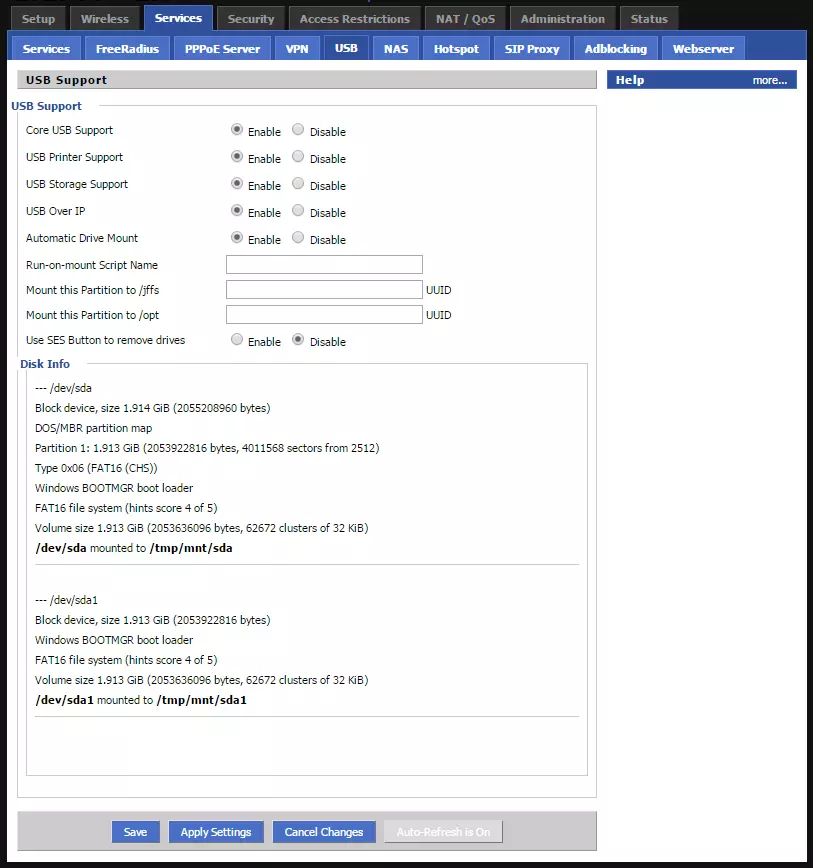This screenshot has height=868, width=813.
Task: Open the NAT / QoS tab
Action: pyautogui.click(x=465, y=17)
